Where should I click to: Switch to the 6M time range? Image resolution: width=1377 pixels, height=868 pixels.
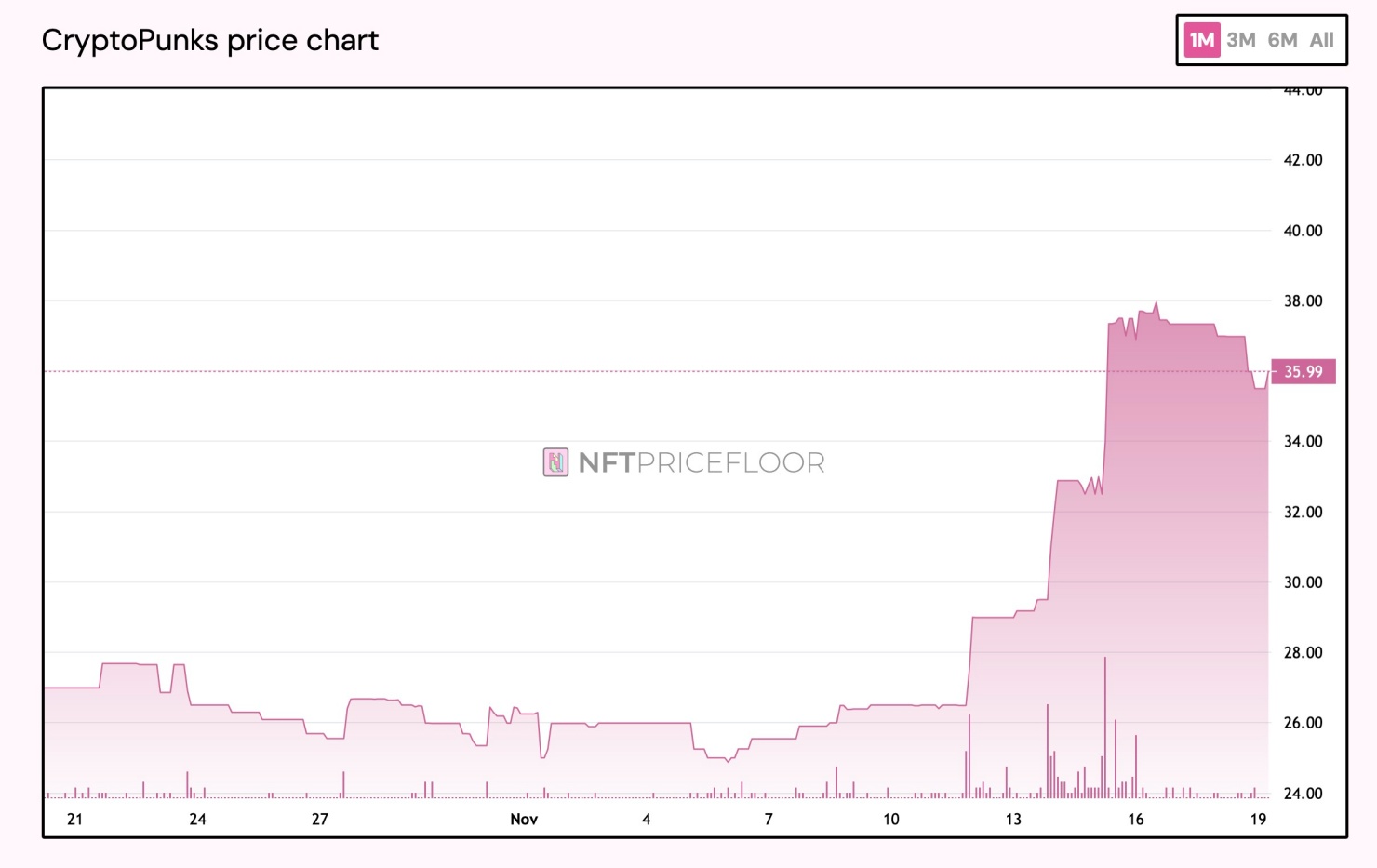(x=1282, y=40)
